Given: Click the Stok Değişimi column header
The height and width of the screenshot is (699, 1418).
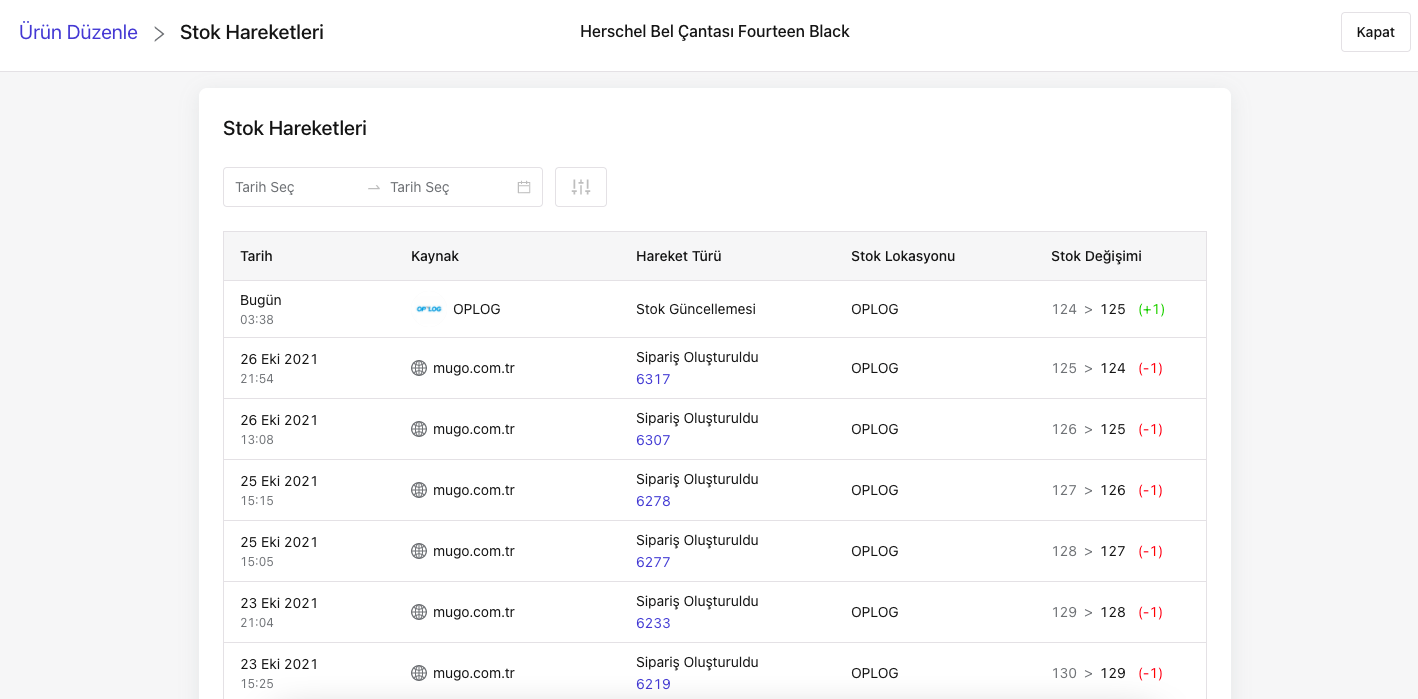Looking at the screenshot, I should [1096, 256].
